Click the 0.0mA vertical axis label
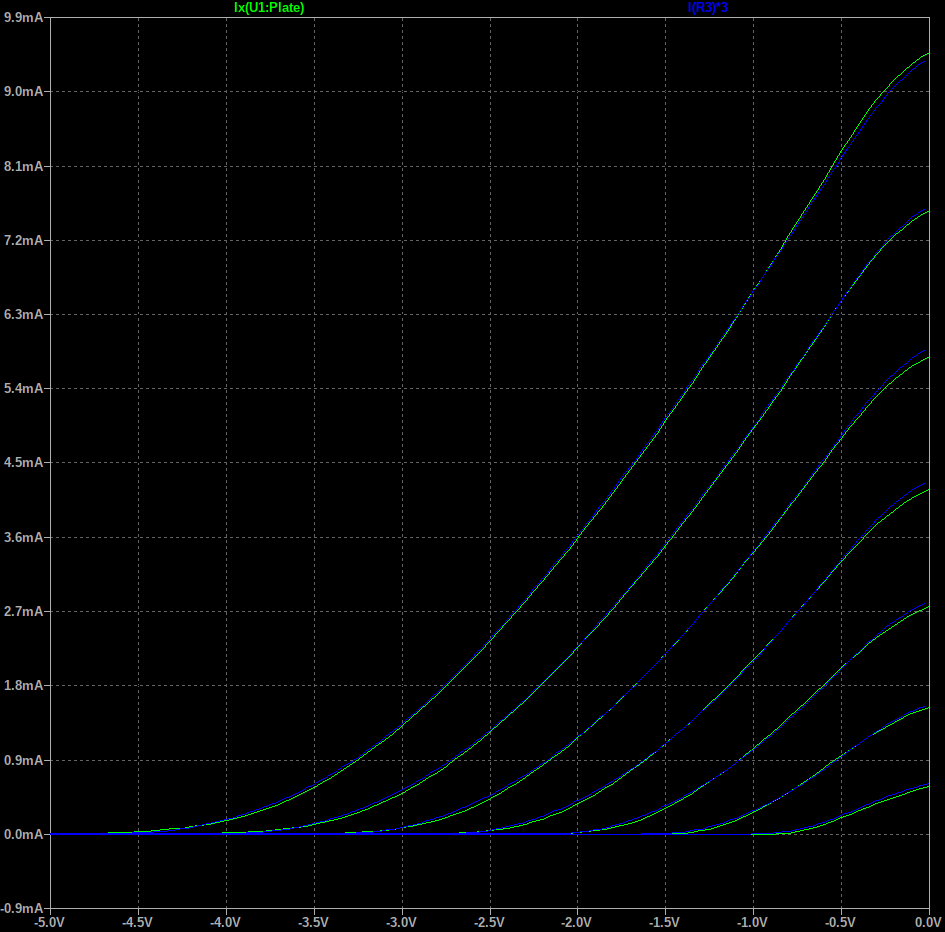This screenshot has width=945, height=932. point(24,834)
